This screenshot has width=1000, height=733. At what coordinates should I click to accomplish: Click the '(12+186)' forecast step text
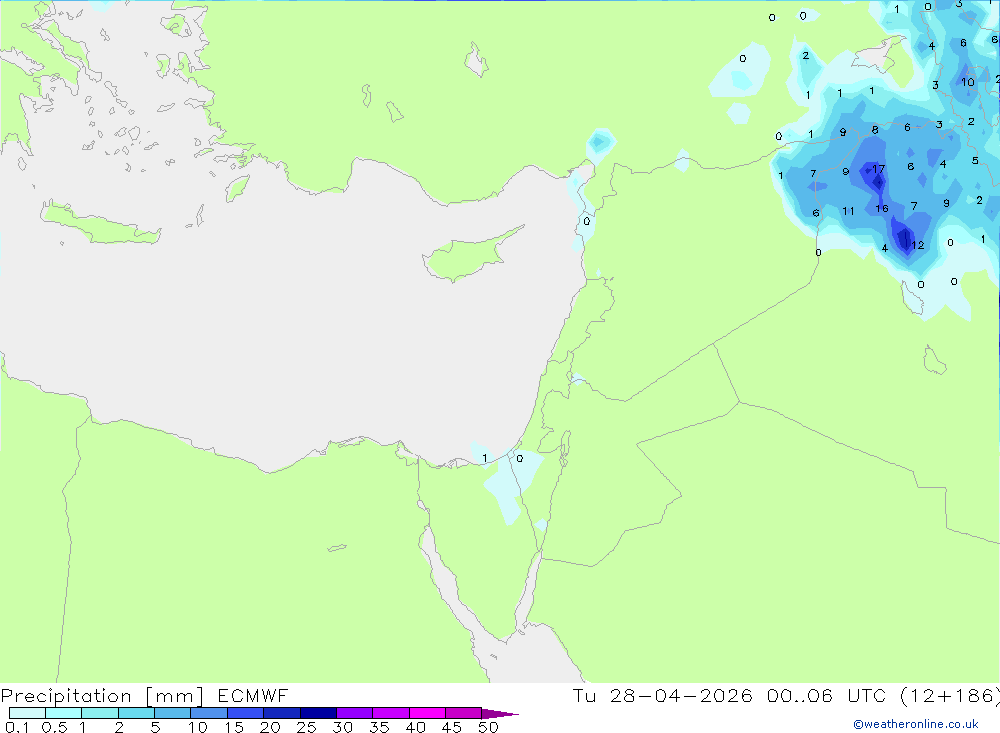pos(950,696)
